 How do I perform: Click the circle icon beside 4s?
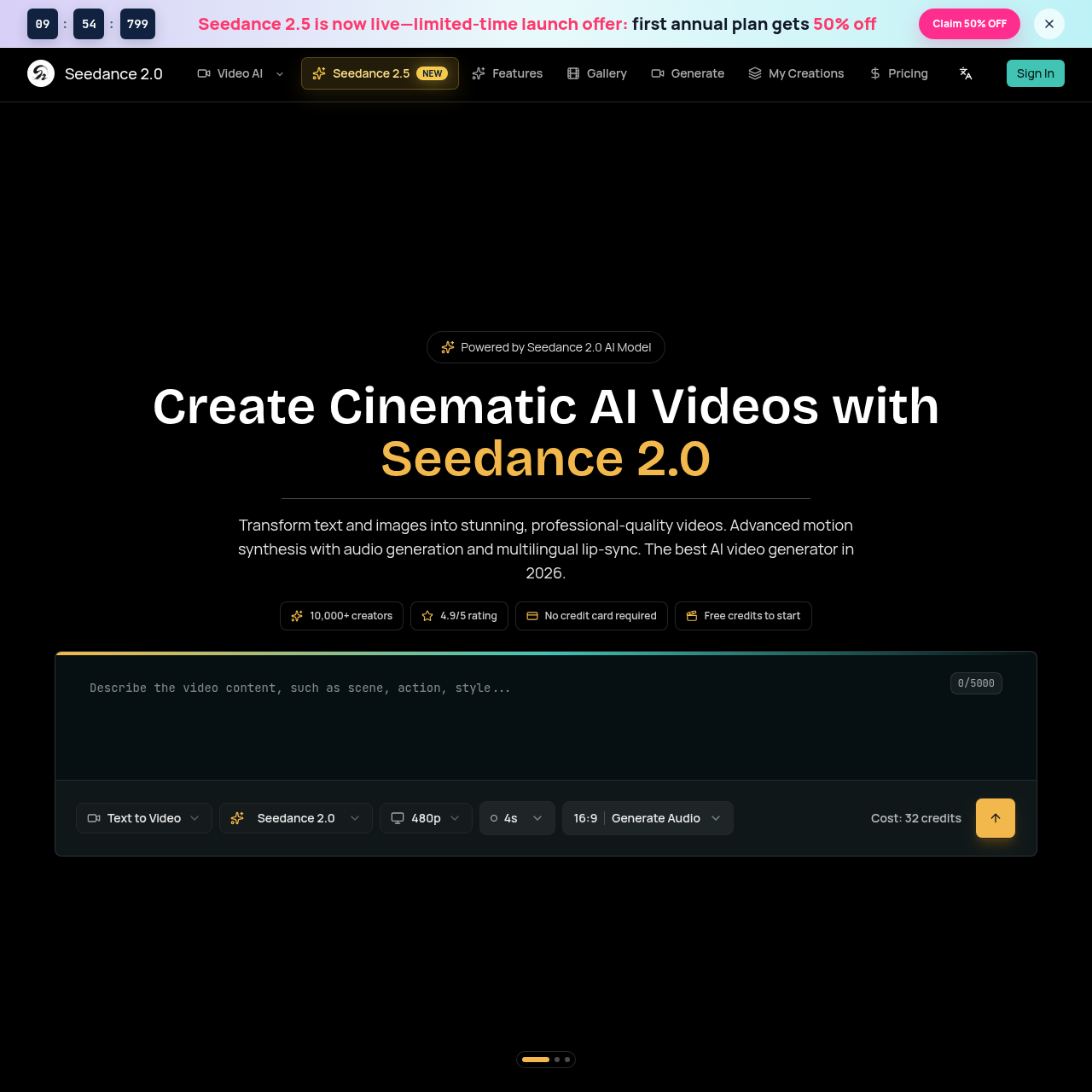pyautogui.click(x=494, y=818)
